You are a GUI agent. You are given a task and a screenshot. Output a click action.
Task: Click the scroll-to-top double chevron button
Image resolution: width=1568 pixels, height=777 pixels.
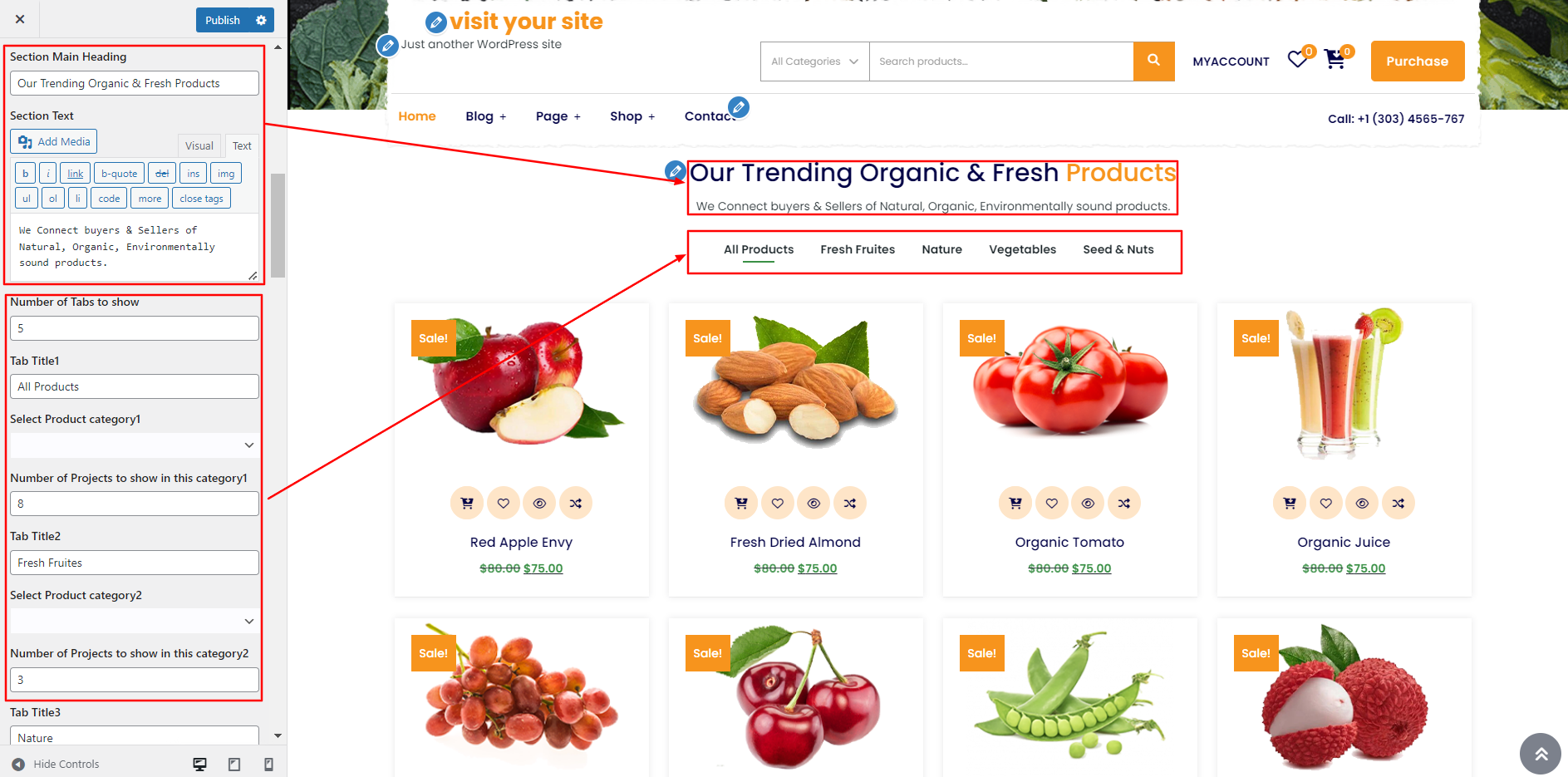pos(1541,754)
